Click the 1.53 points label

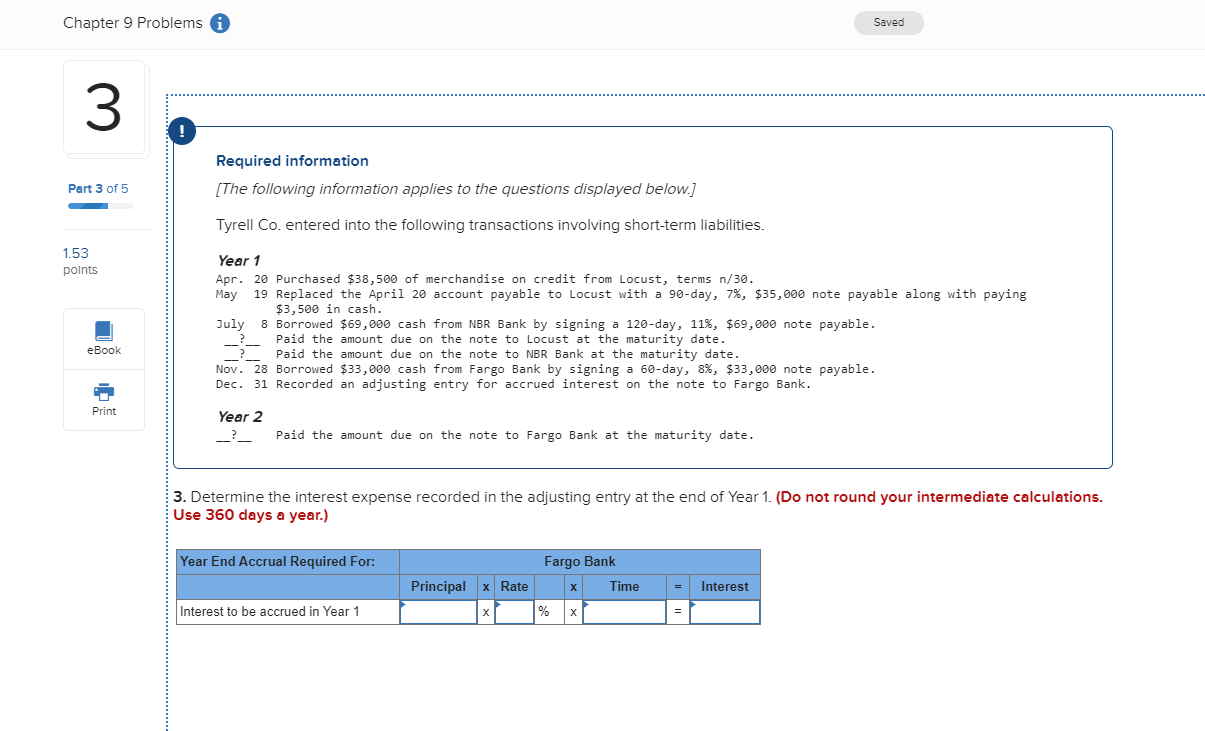[x=79, y=260]
